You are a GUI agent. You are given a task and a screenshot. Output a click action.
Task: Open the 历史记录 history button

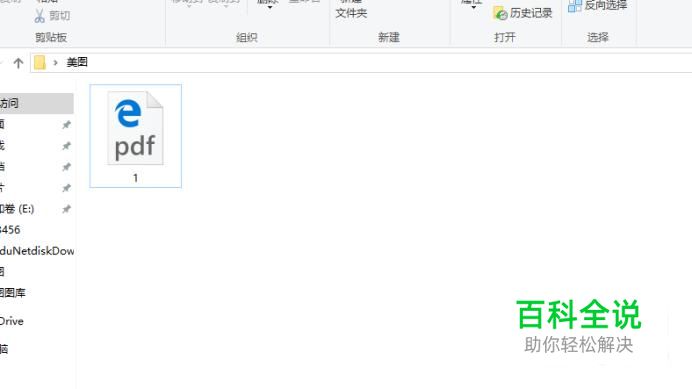pyautogui.click(x=523, y=13)
